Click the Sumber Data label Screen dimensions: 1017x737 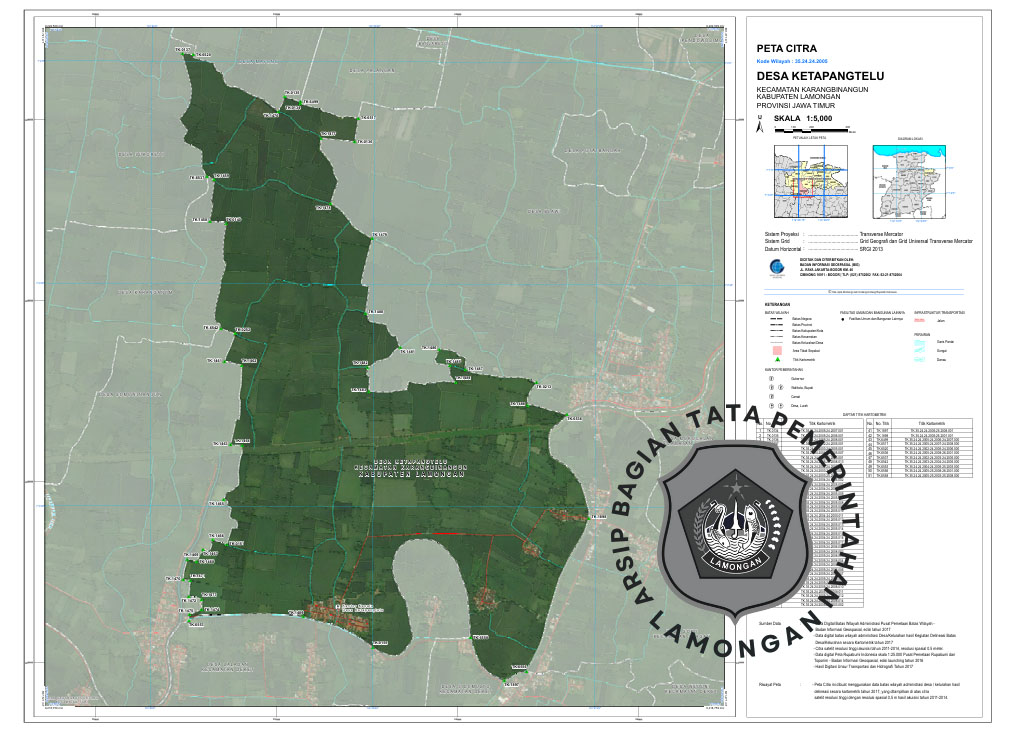(x=770, y=621)
